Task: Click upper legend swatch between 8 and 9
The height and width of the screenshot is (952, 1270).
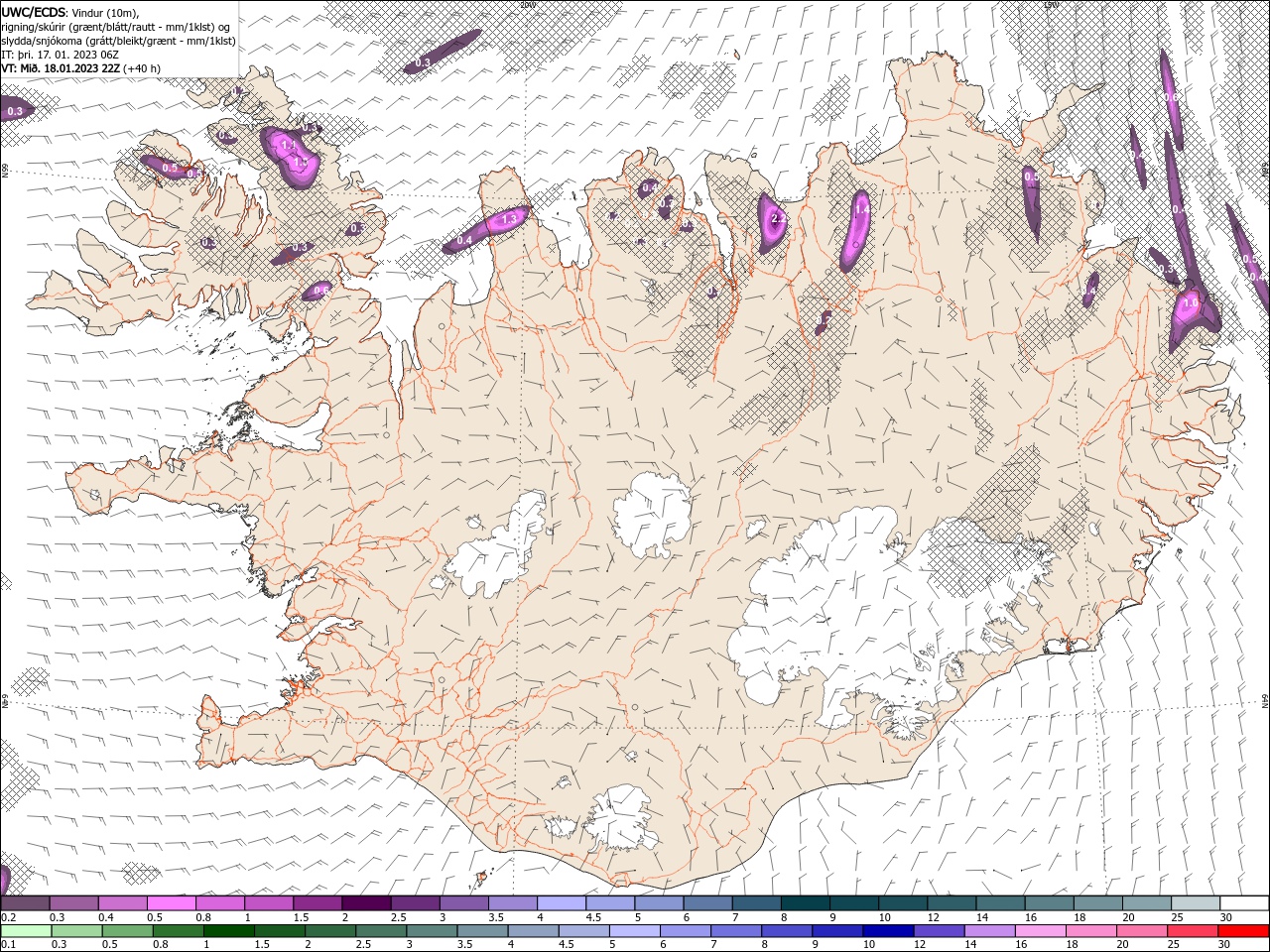Action: pyautogui.click(x=806, y=903)
